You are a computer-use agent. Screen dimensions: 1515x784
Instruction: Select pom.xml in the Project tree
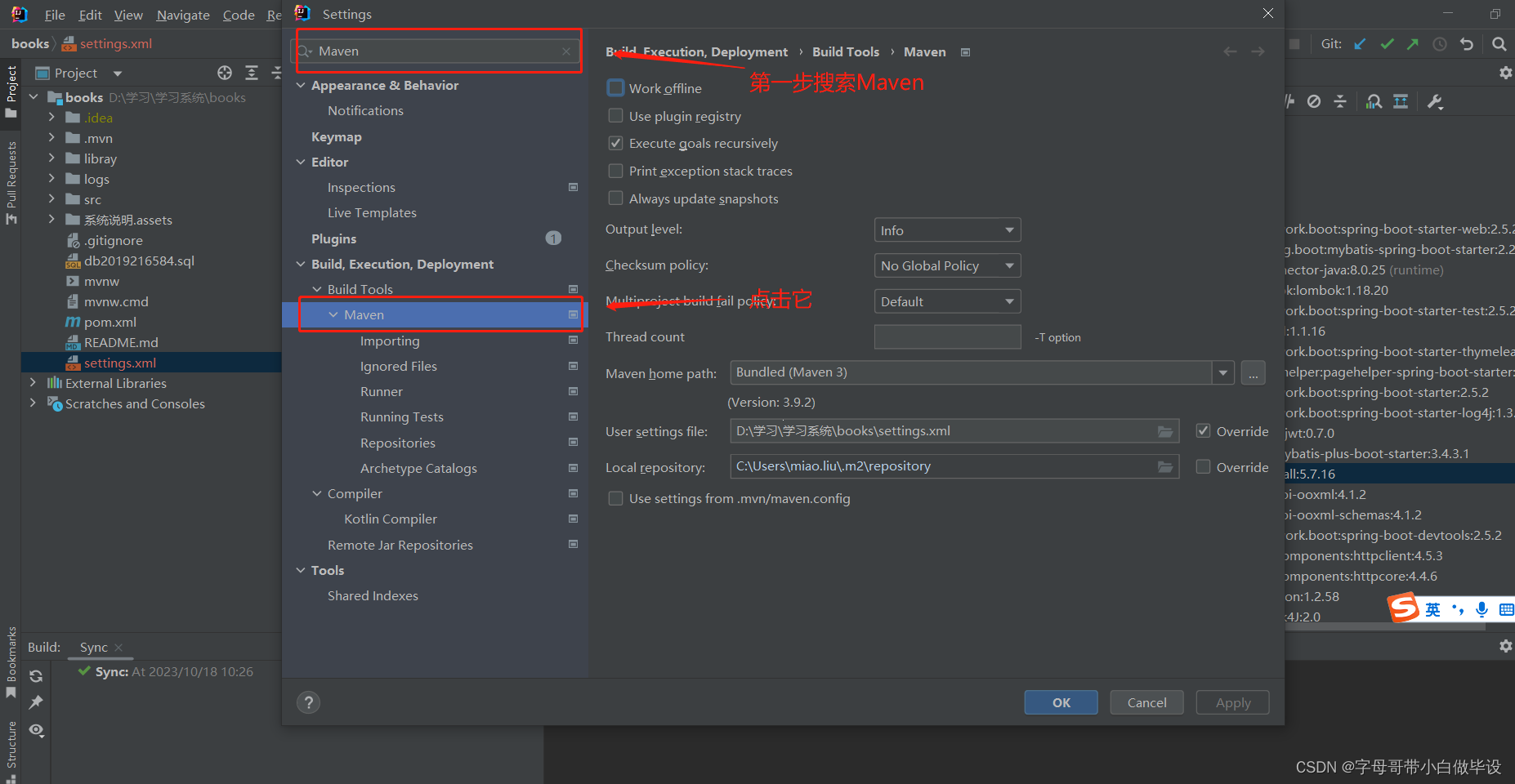pos(110,322)
